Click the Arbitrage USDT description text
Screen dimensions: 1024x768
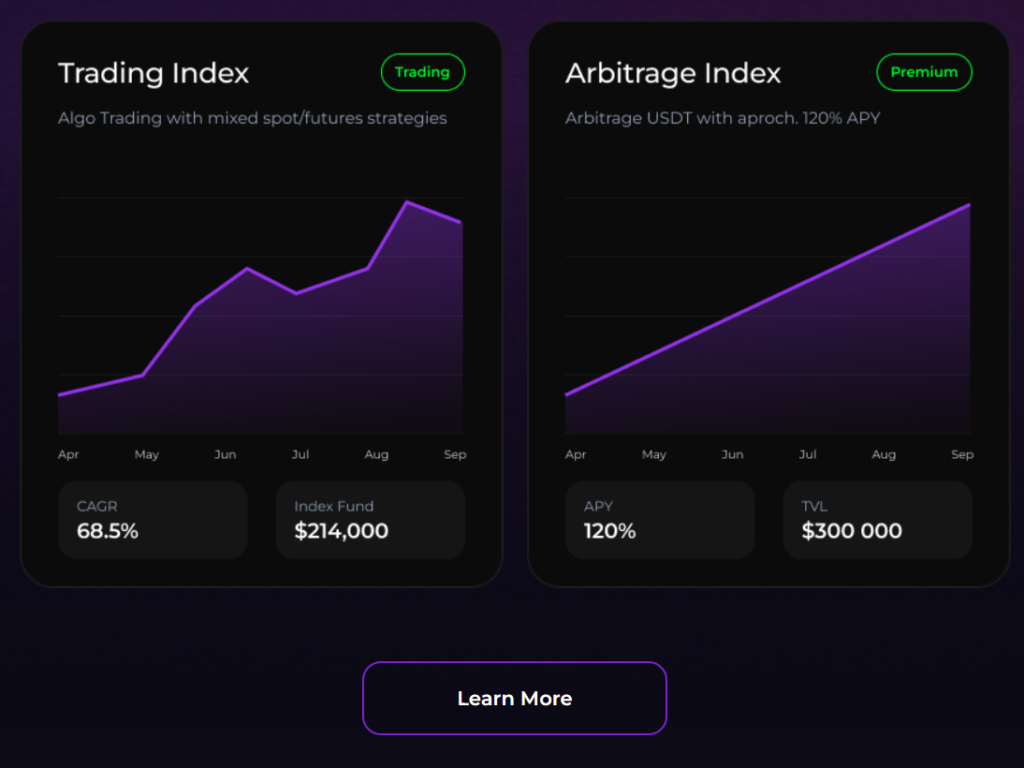point(722,118)
